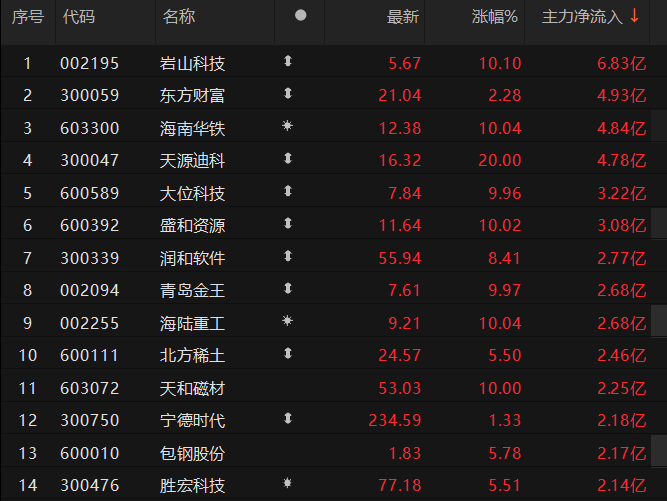The width and height of the screenshot is (667, 501).
Task: Click the marker icon for 宁德时代
Action: 288,418
